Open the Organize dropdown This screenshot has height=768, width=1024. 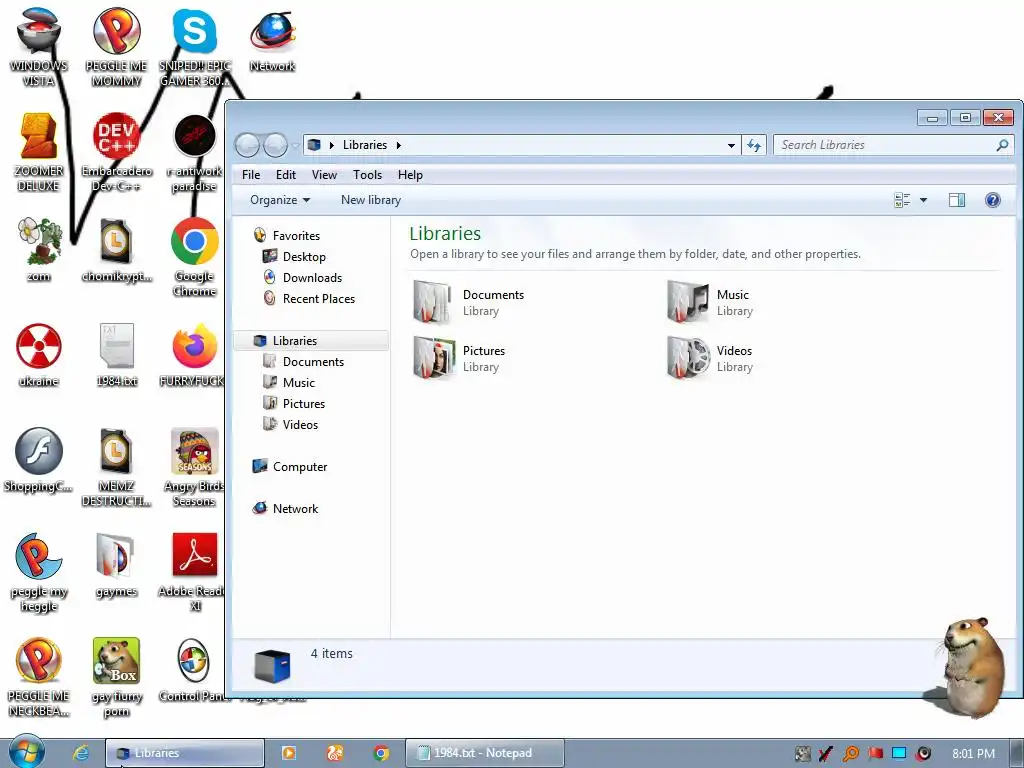(280, 200)
